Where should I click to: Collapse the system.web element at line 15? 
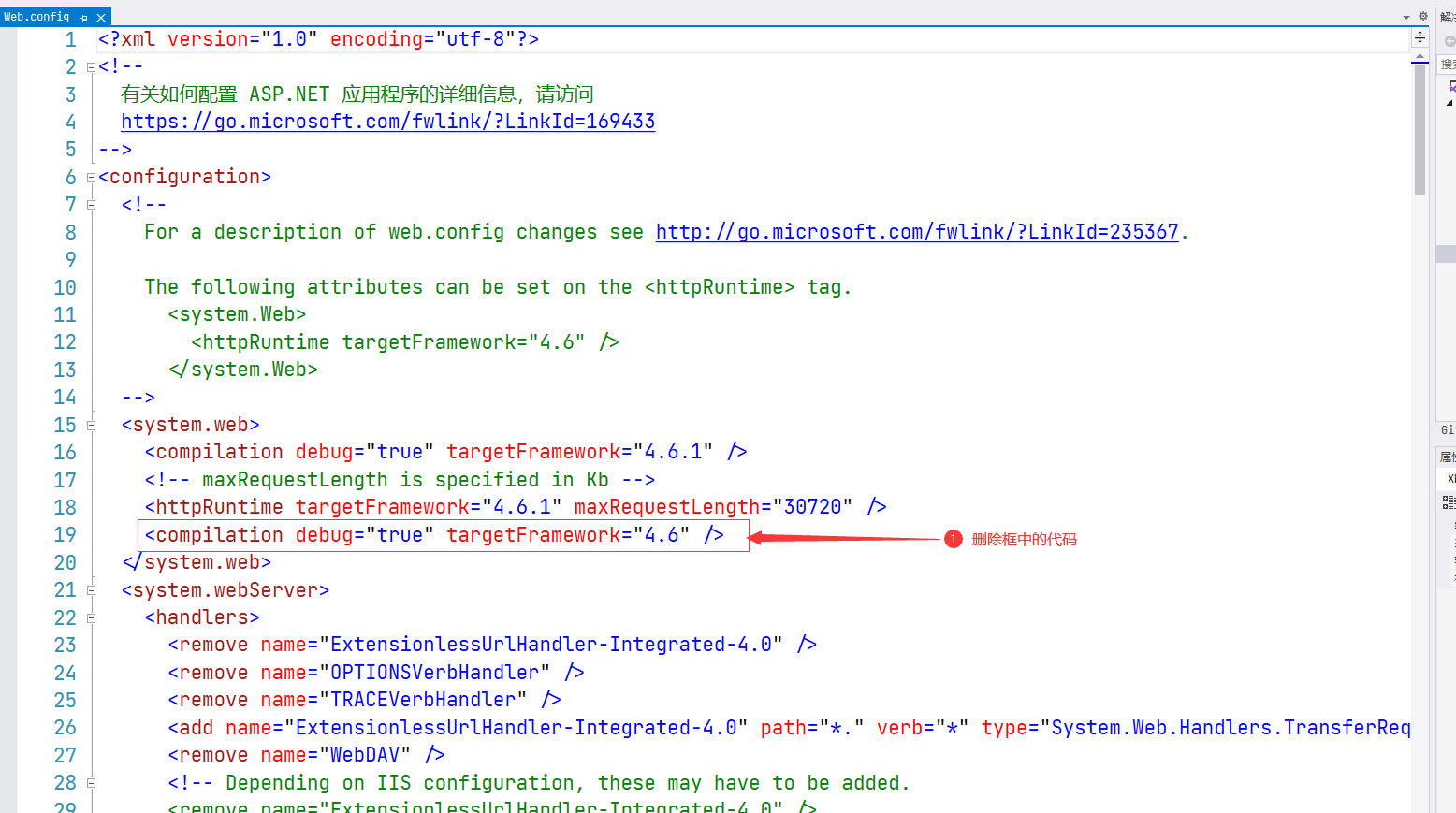91,425
